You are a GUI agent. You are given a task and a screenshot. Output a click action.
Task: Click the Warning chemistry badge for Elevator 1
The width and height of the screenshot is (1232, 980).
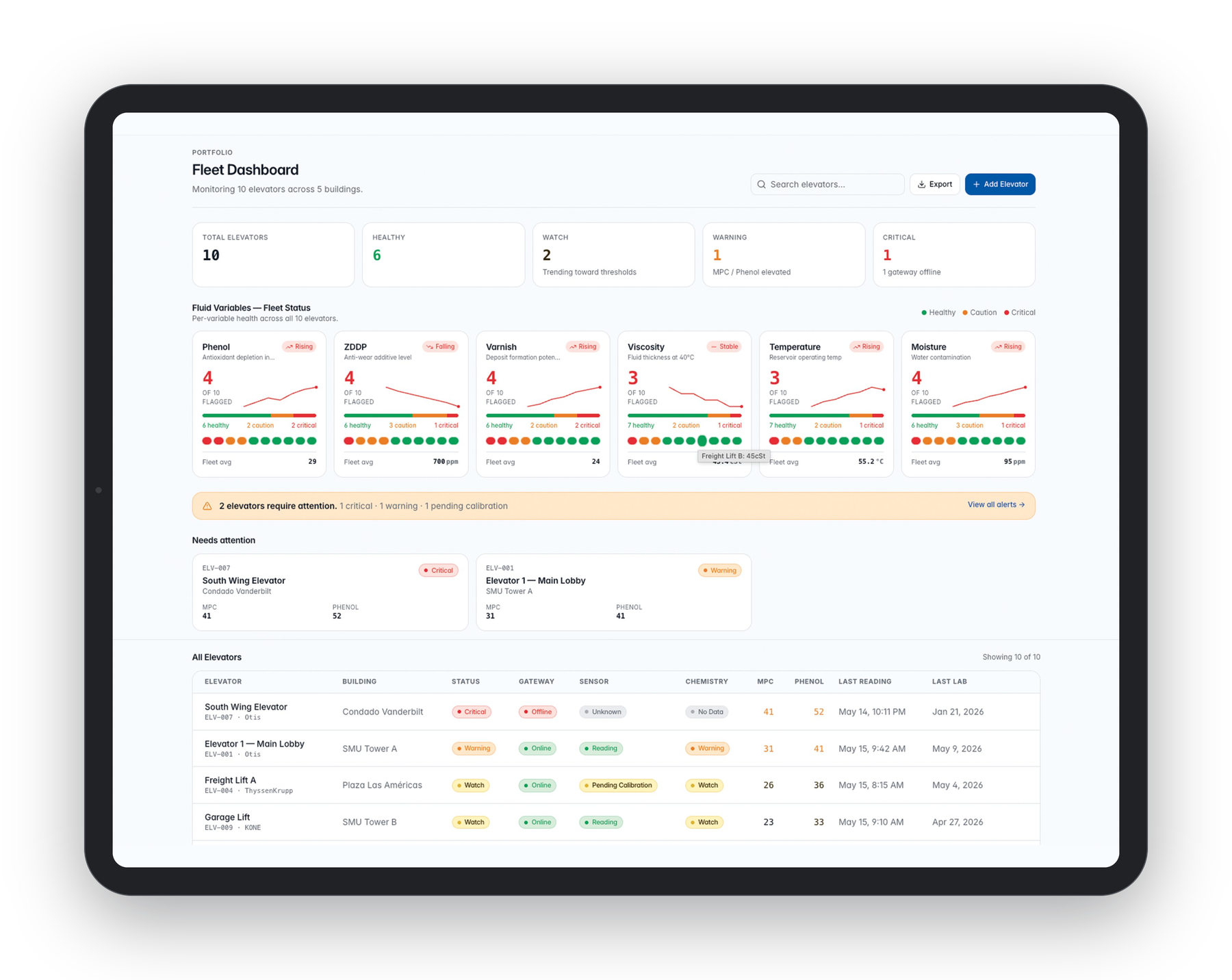tap(707, 749)
